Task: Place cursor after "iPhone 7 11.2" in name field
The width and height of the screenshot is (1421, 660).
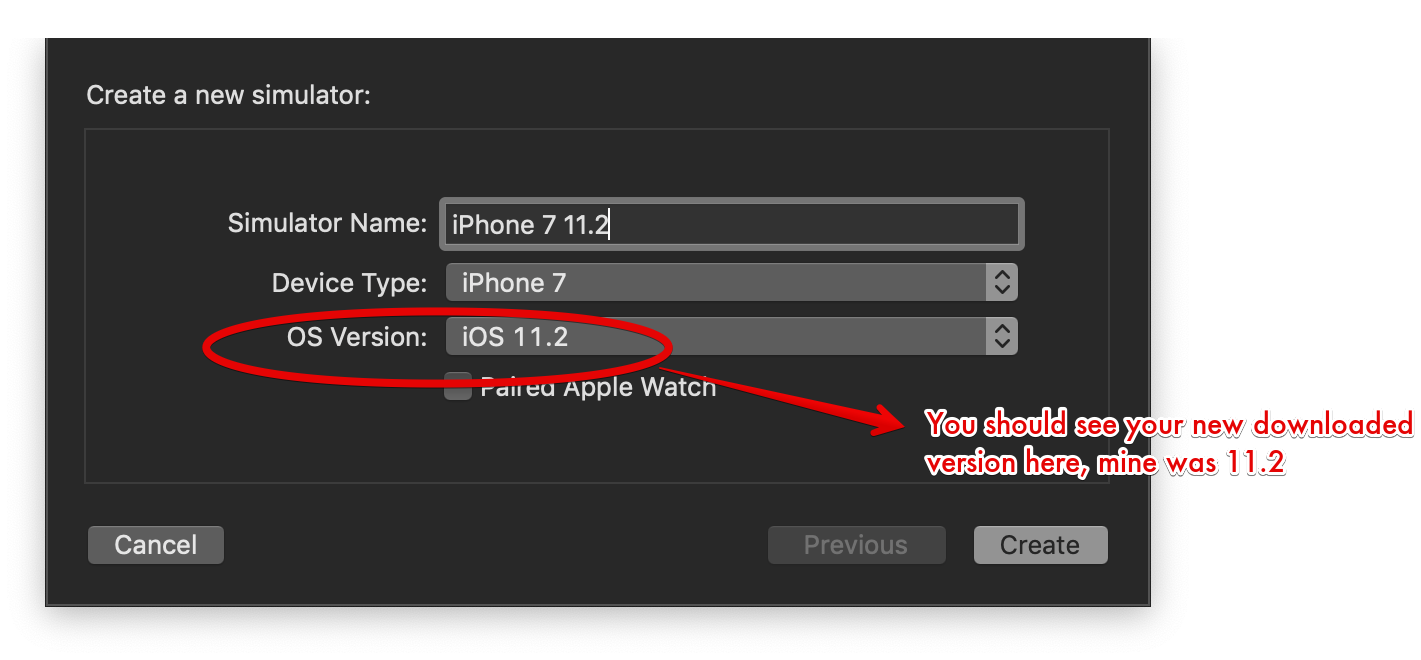Action: [x=610, y=224]
